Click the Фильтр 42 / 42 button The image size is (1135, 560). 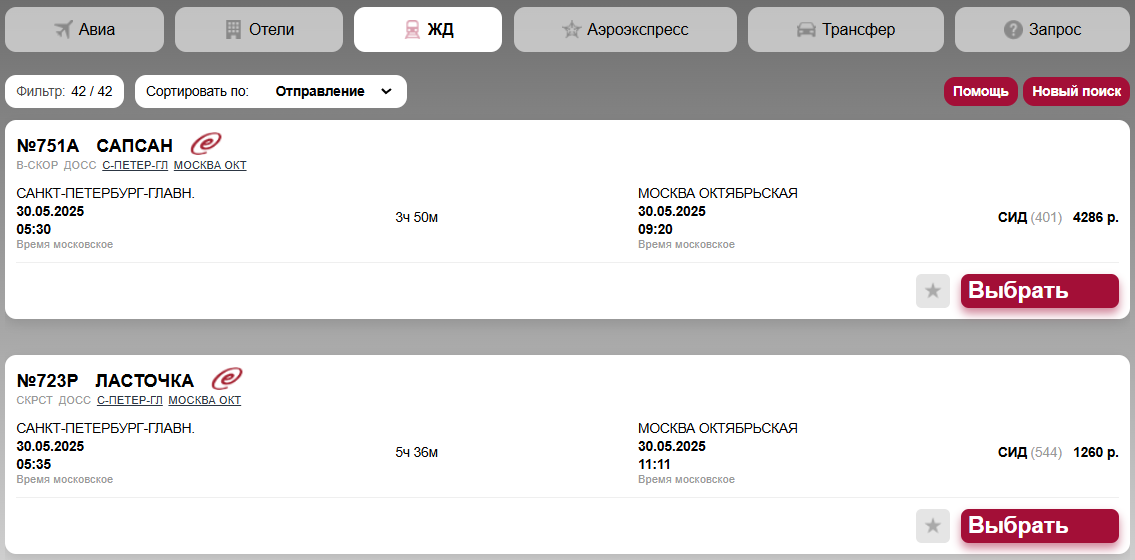(x=64, y=91)
